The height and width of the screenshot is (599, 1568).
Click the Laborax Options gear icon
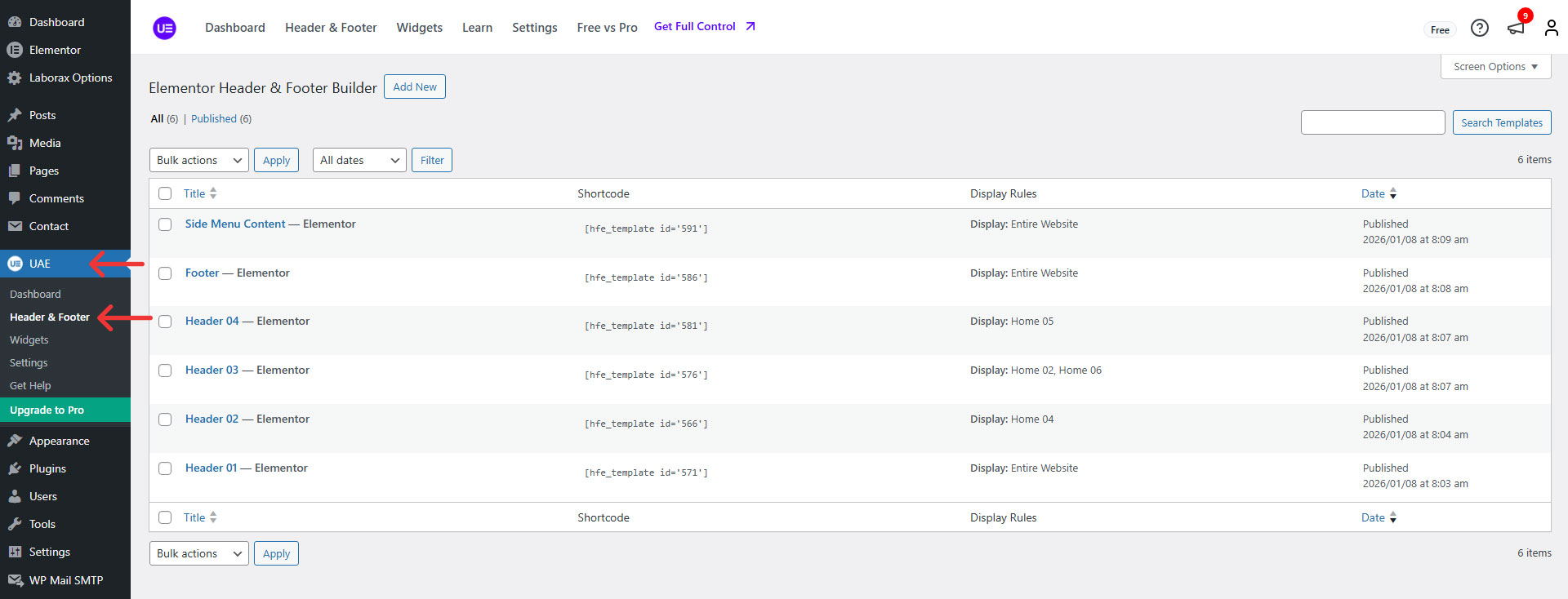(15, 78)
